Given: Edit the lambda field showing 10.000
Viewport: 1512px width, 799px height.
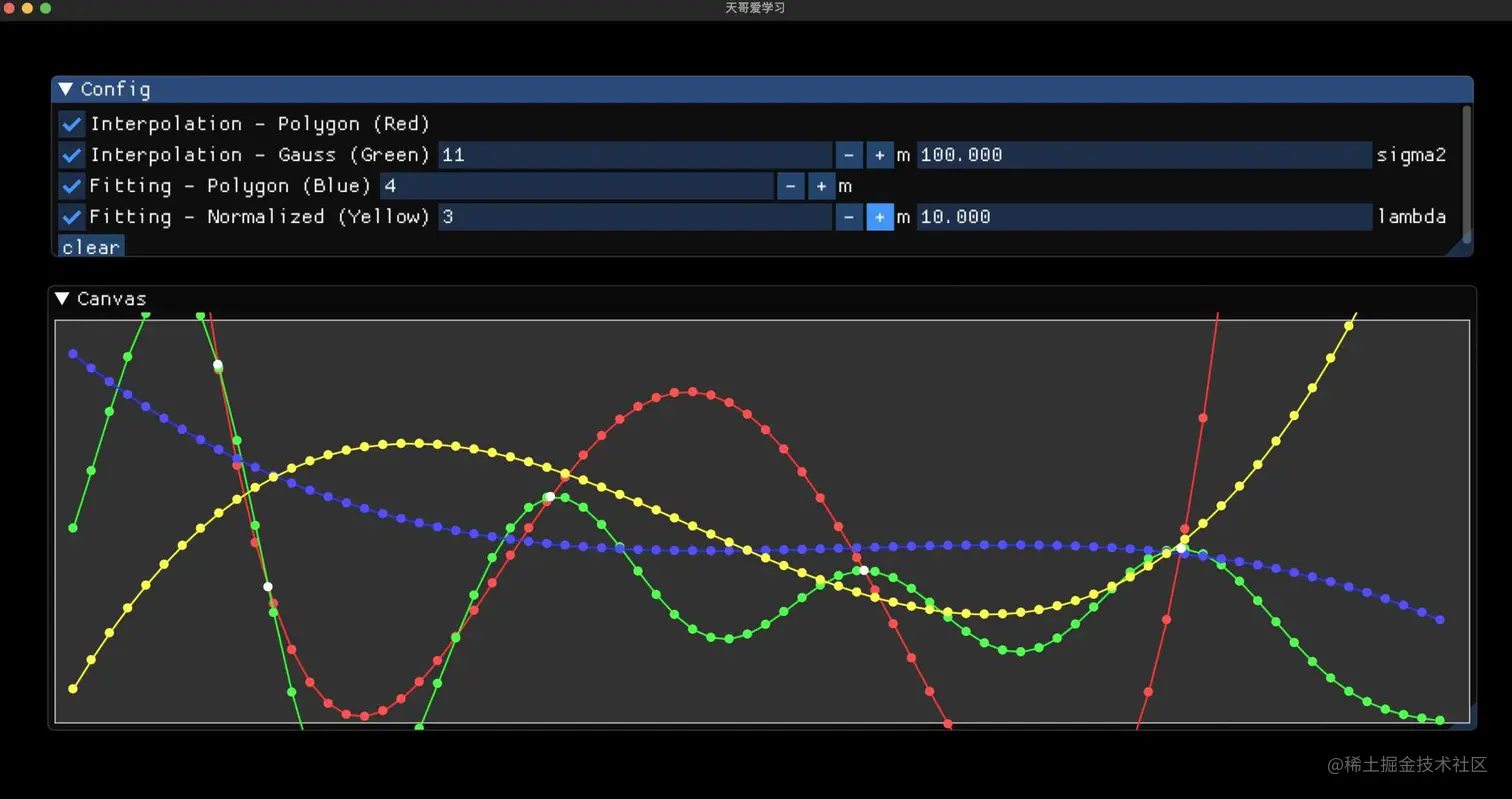Looking at the screenshot, I should click(x=1144, y=217).
